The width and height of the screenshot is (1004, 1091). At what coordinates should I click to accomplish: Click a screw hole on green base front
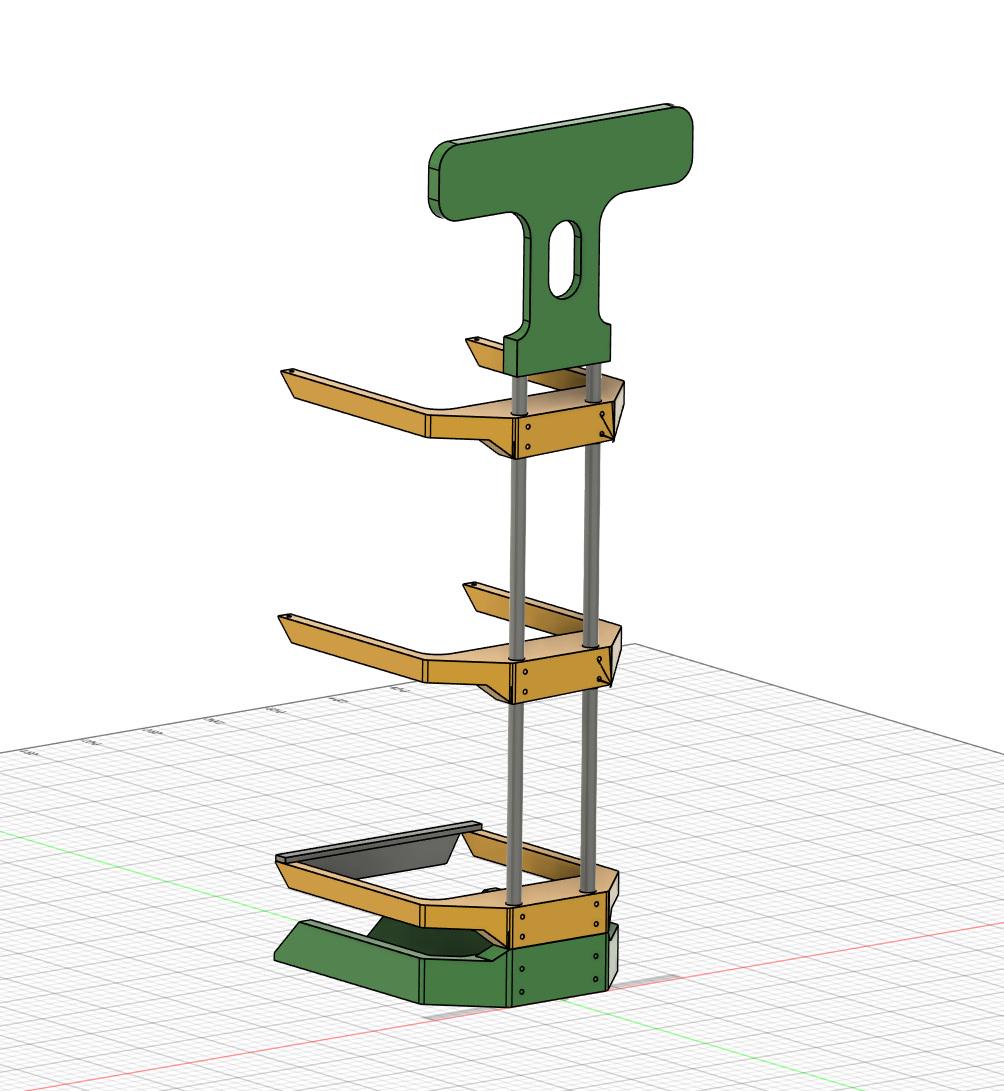click(x=523, y=969)
